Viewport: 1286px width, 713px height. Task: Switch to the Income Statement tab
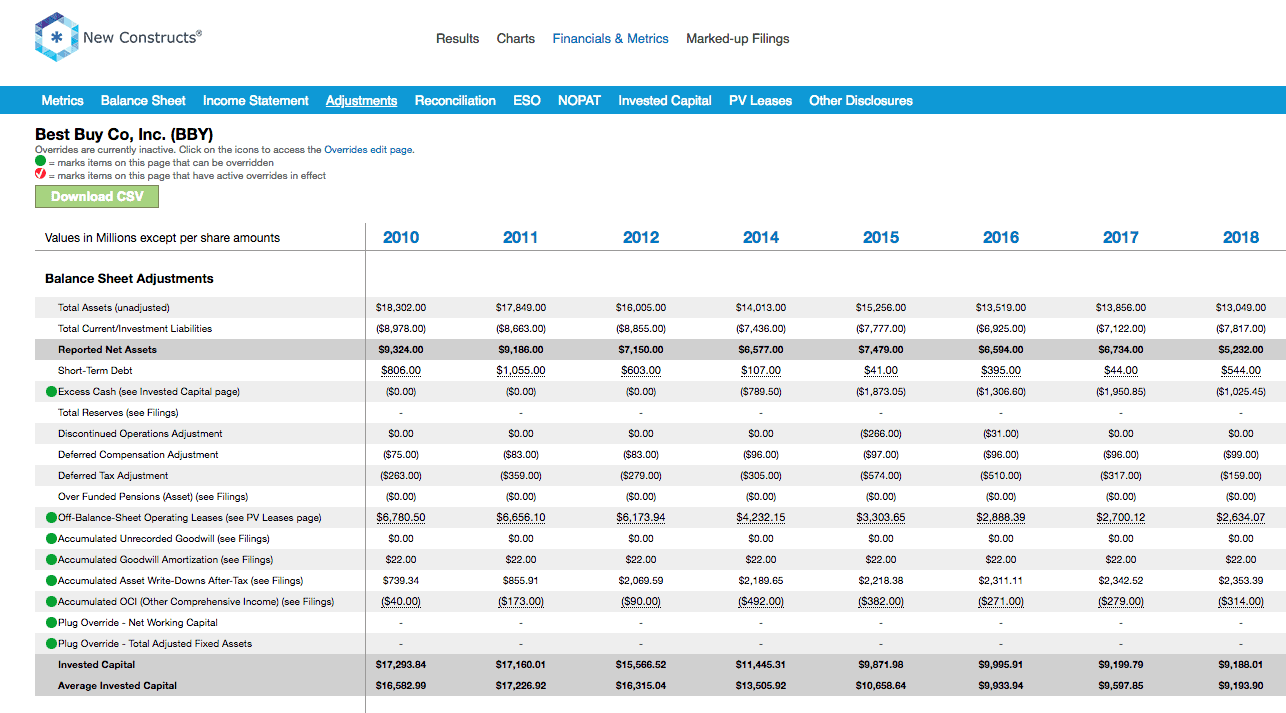[256, 101]
